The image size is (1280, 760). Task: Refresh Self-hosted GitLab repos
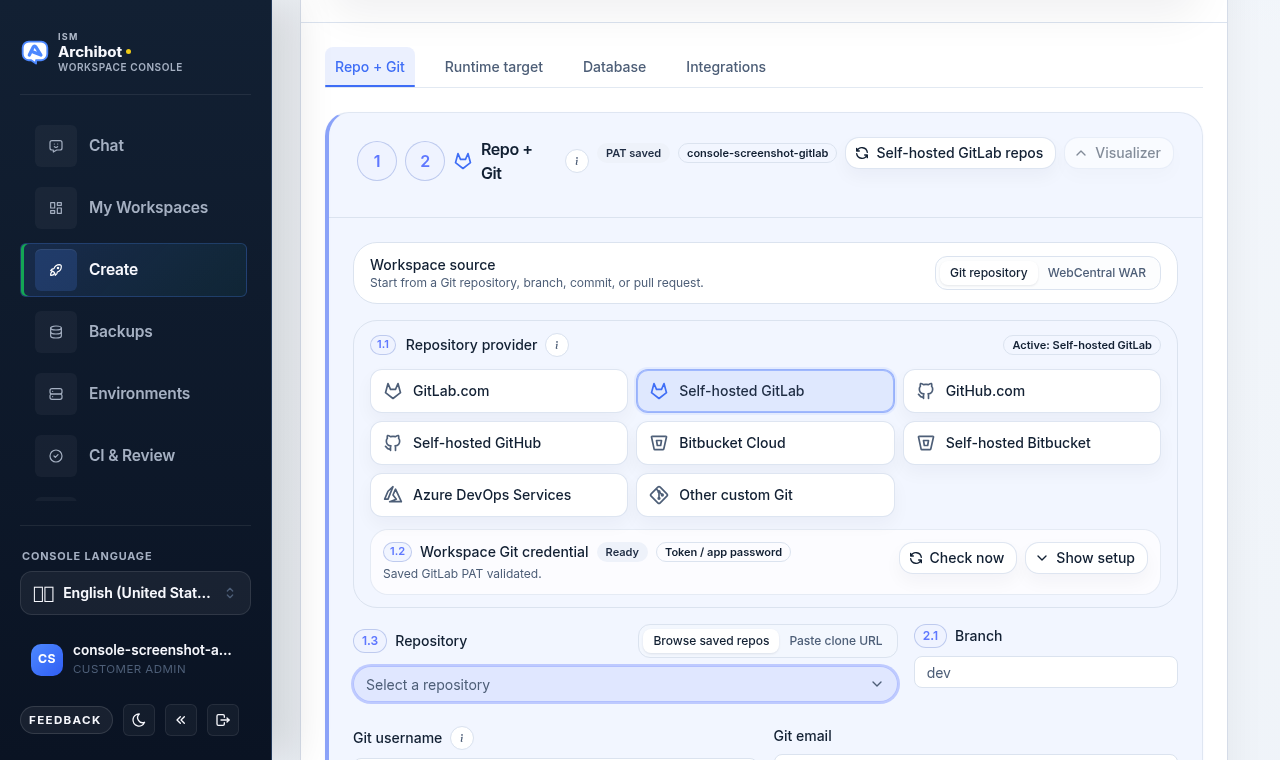(x=950, y=153)
